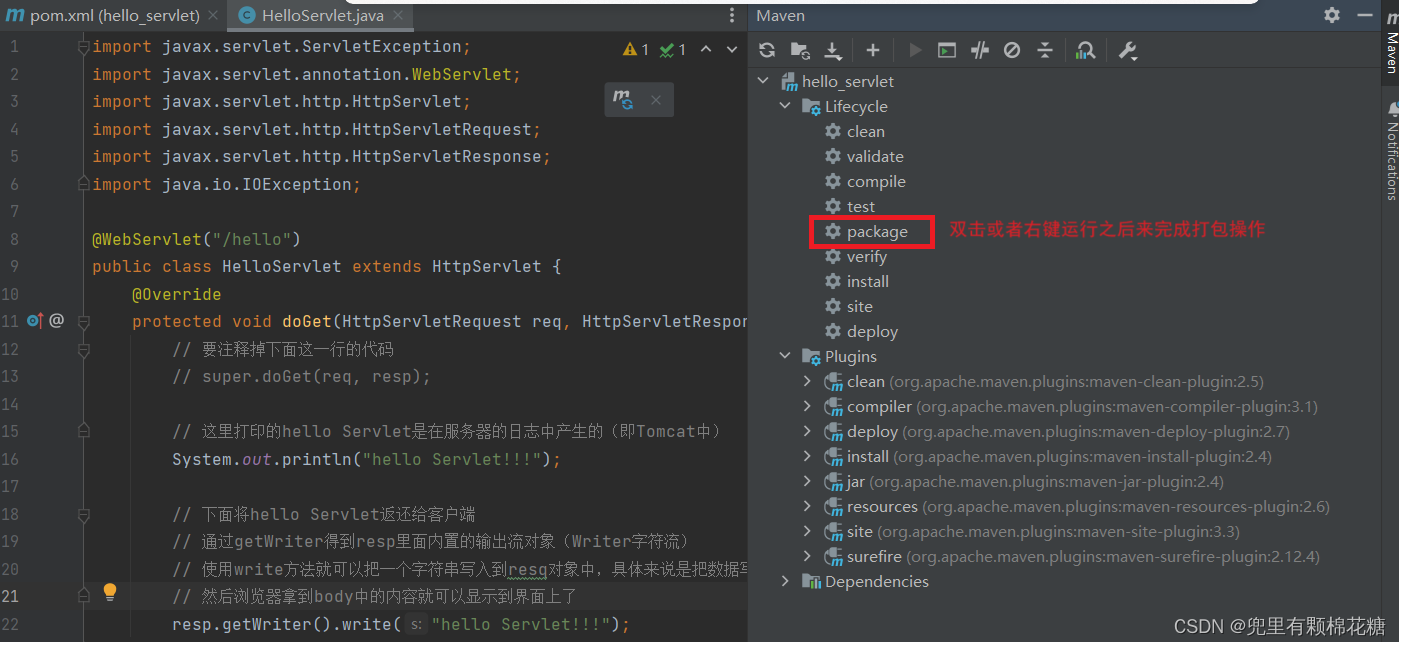Open Maven dependency analyzer icon
This screenshot has width=1402, height=646.
pyautogui.click(x=1086, y=50)
